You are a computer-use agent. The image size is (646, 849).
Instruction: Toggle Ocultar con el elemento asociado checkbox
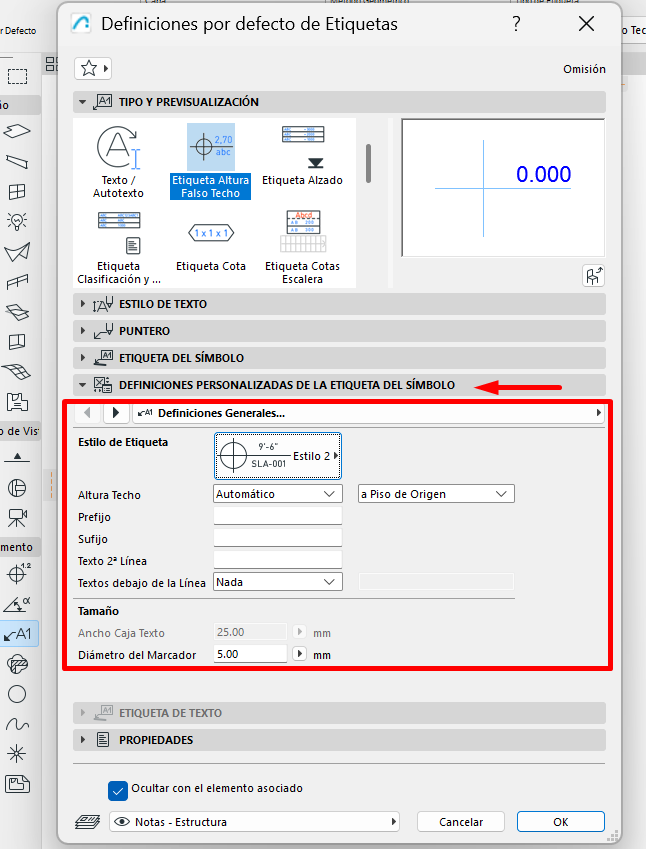118,789
